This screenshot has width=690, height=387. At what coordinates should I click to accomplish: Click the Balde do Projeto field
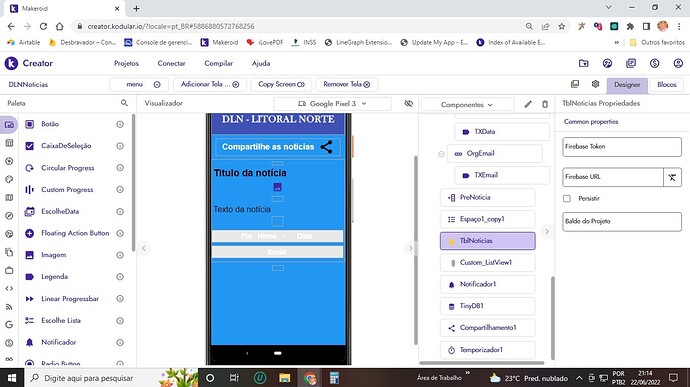622,221
